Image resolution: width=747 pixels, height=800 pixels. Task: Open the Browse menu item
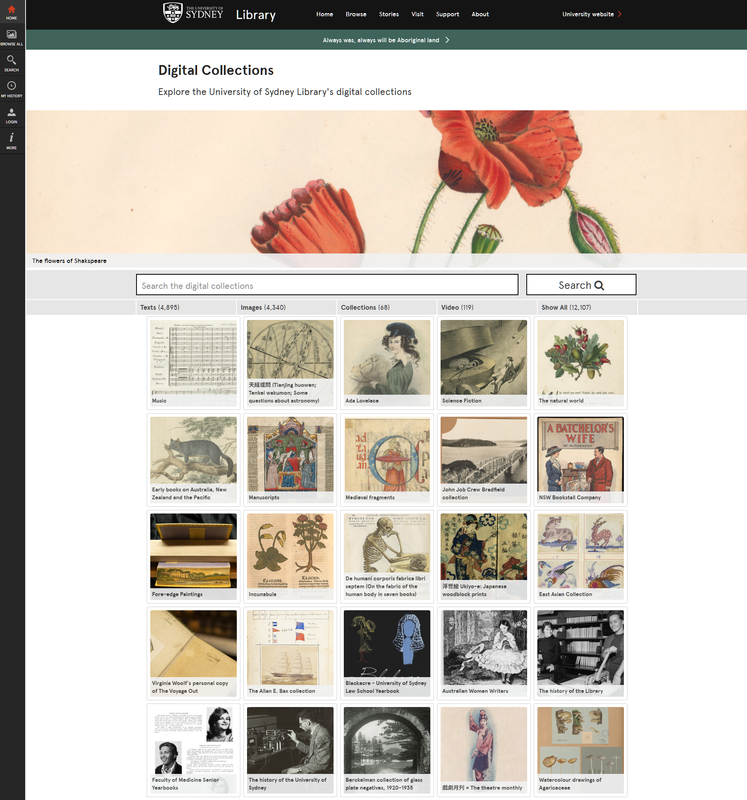(356, 14)
